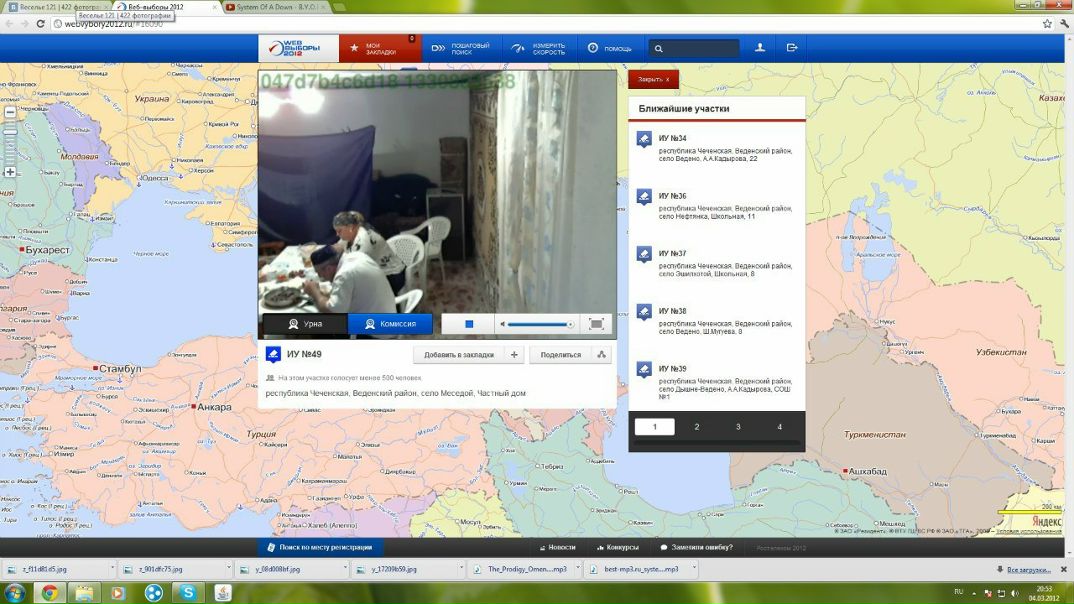Open Мои закладки via the star icon
The height and width of the screenshot is (604, 1074).
(354, 47)
